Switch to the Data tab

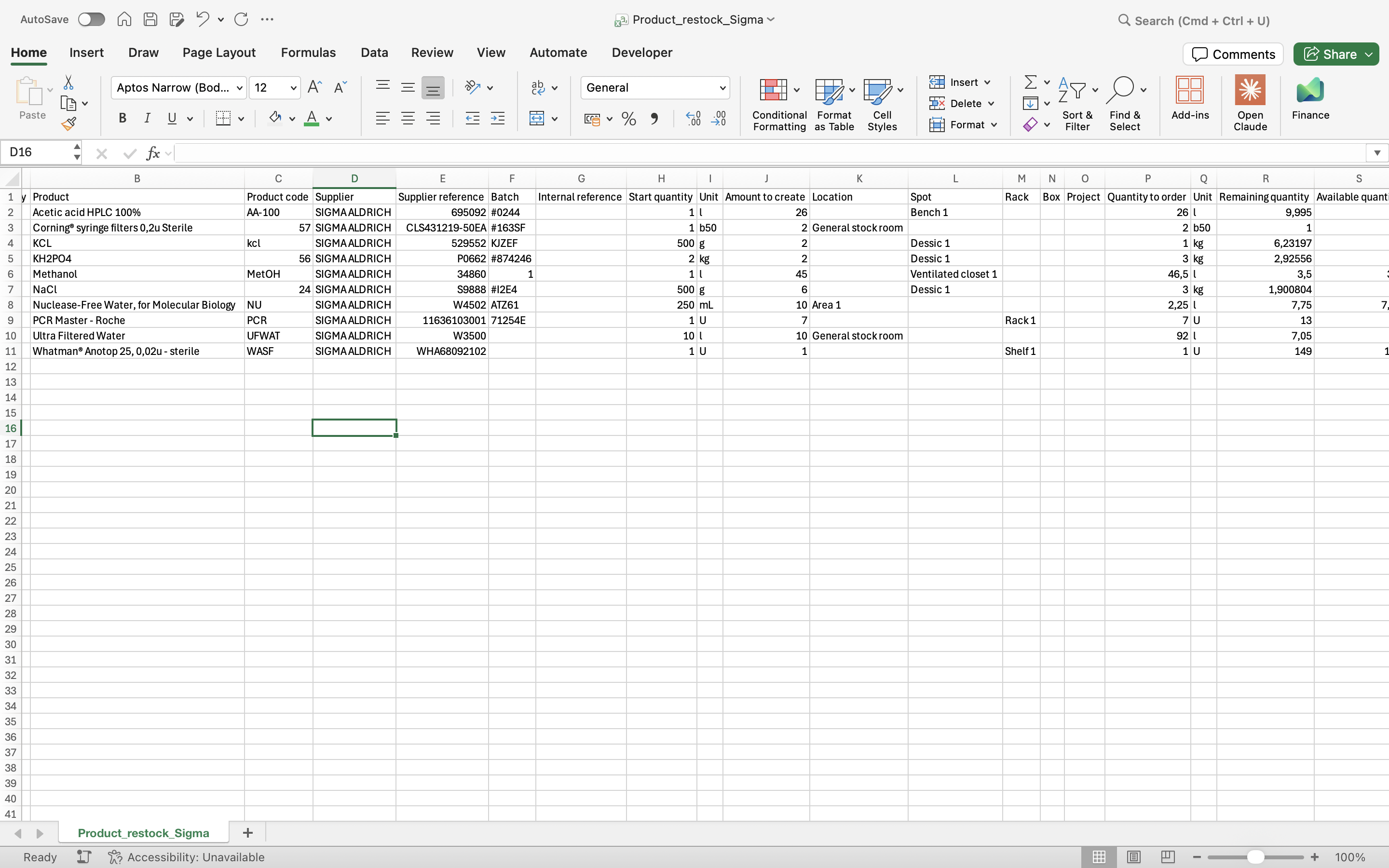[374, 53]
